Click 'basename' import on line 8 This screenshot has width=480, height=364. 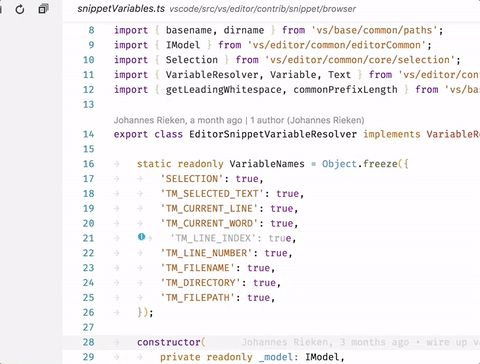point(189,30)
